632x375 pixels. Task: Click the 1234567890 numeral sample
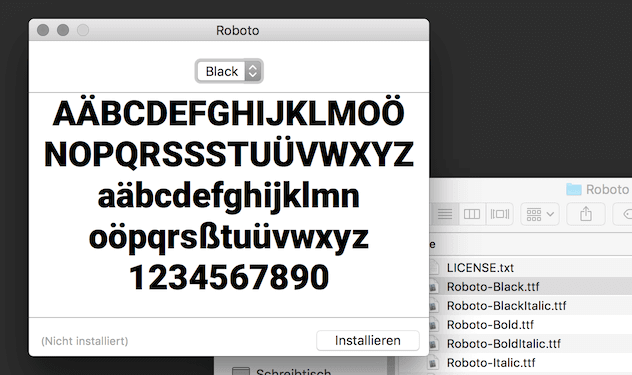(x=229, y=277)
